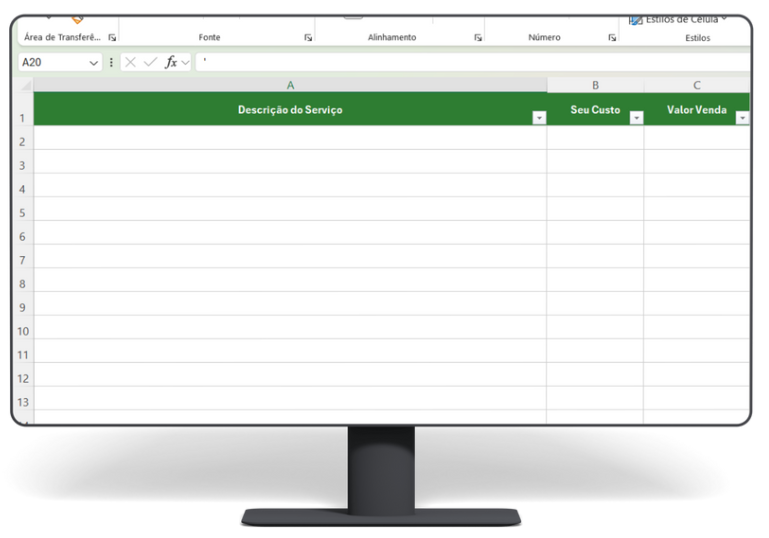Open Estilos de Célula menu
The height and width of the screenshot is (538, 769).
(x=678, y=19)
